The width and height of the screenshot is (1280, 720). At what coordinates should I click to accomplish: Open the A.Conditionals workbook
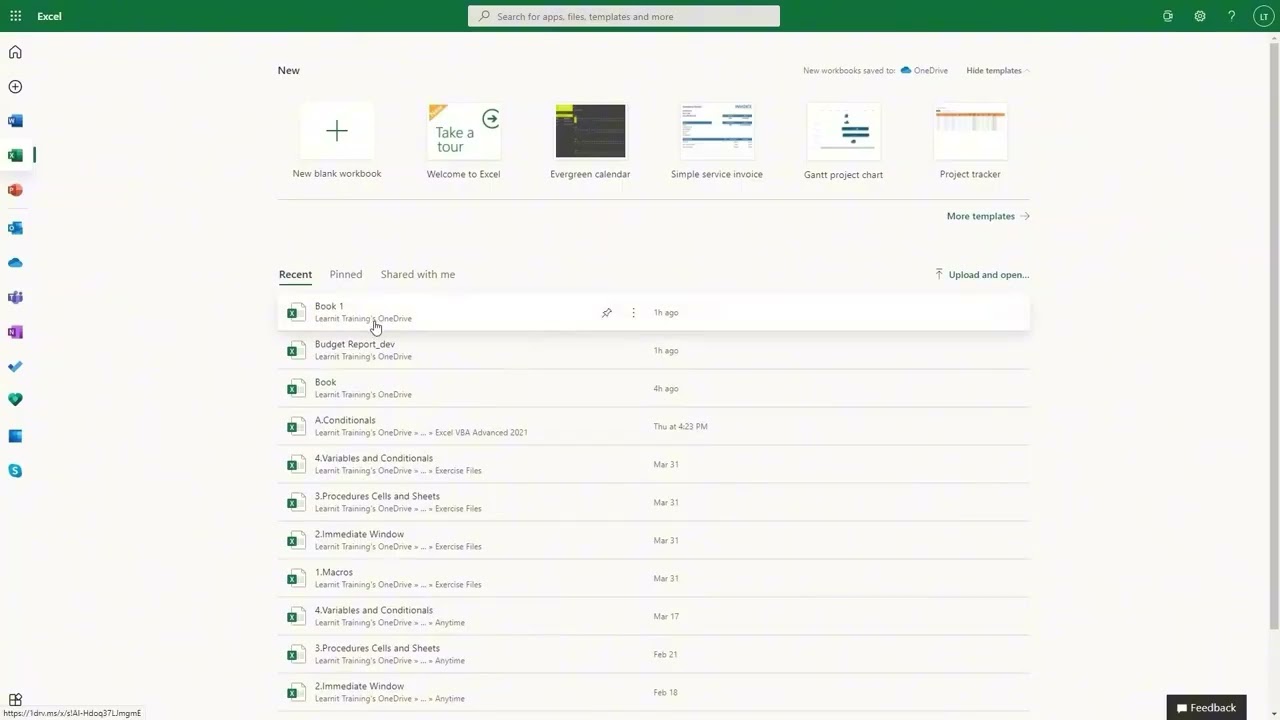coord(654,427)
